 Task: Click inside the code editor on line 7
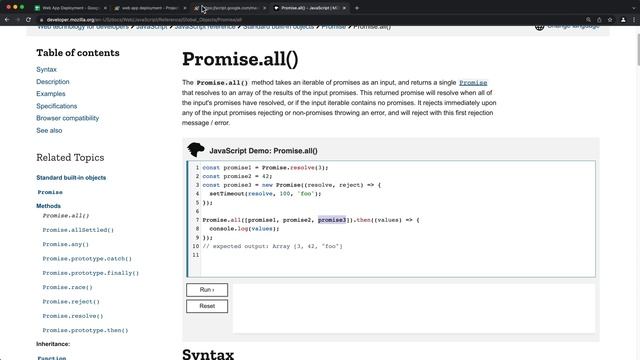click(310, 220)
